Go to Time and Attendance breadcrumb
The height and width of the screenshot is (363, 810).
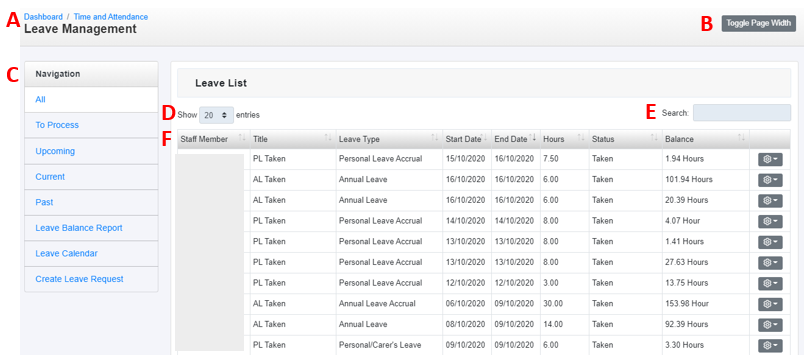point(111,17)
